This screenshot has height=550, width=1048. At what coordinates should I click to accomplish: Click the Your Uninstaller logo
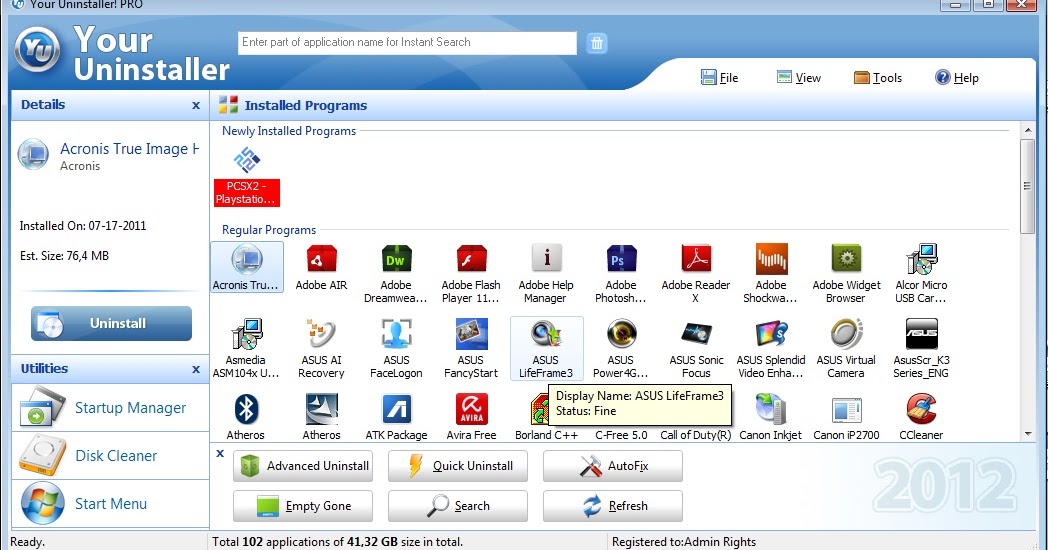coord(37,49)
